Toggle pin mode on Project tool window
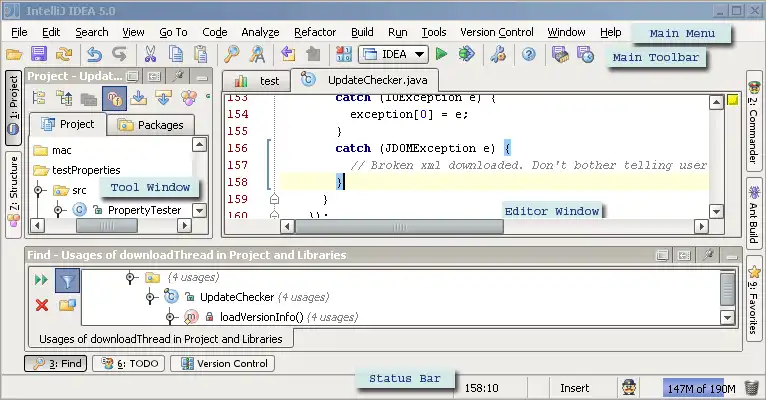Viewport: 766px width, 400px height. 179,76
